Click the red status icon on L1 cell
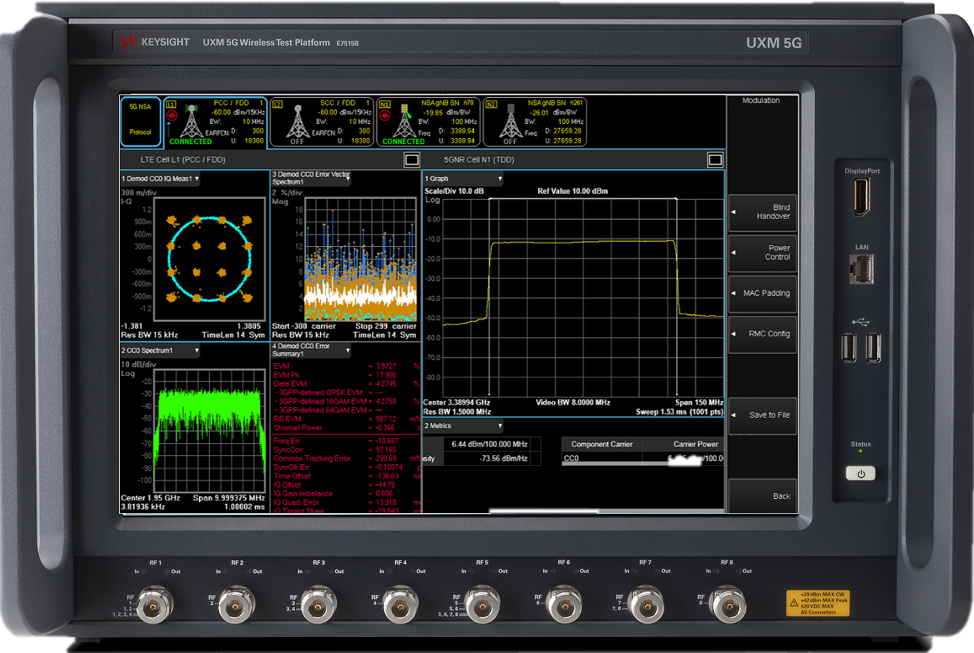Image resolution: width=974 pixels, height=653 pixels. click(172, 115)
